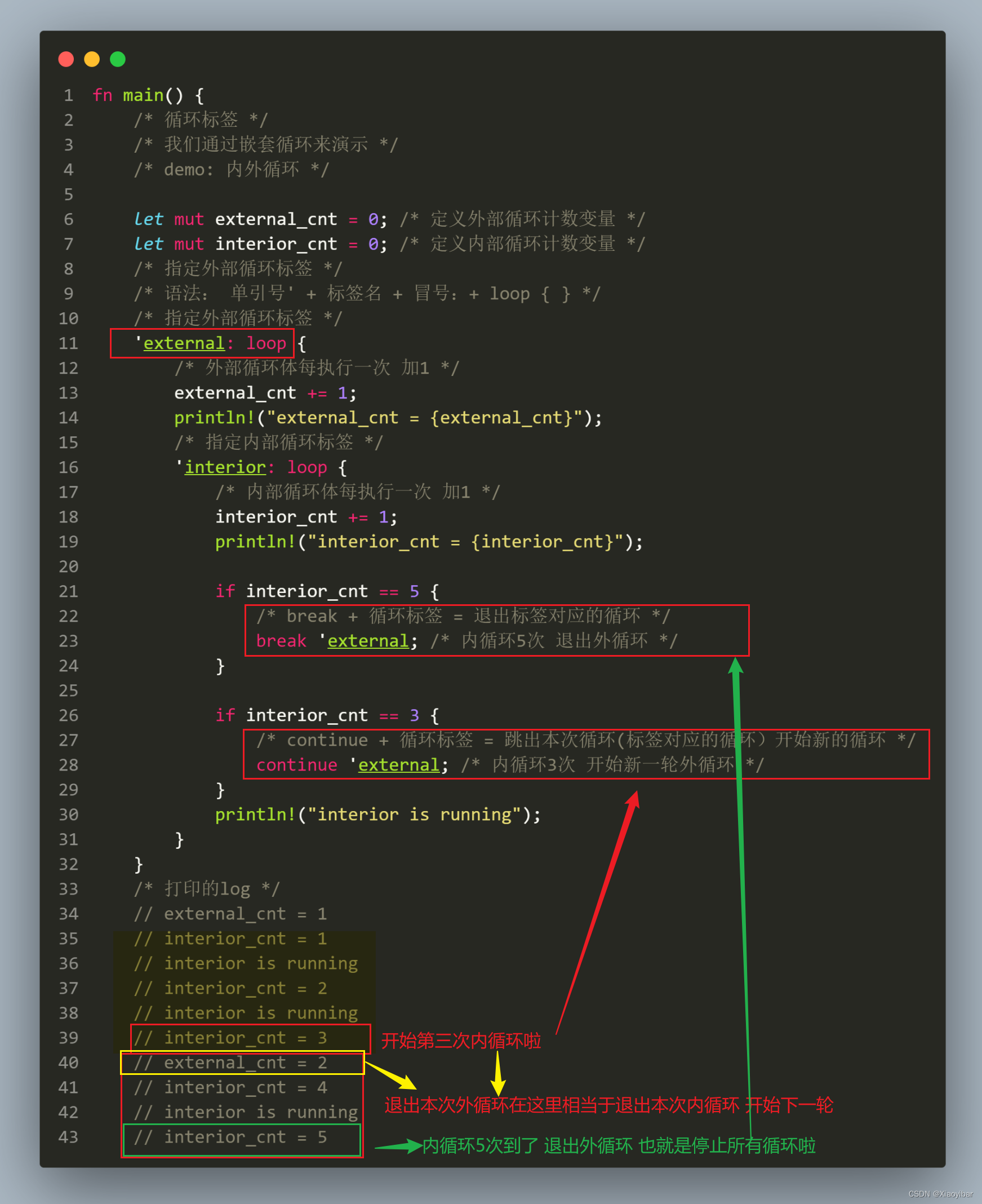Click line number 8 in gutter
The width and height of the screenshot is (982, 1204).
pyautogui.click(x=68, y=269)
